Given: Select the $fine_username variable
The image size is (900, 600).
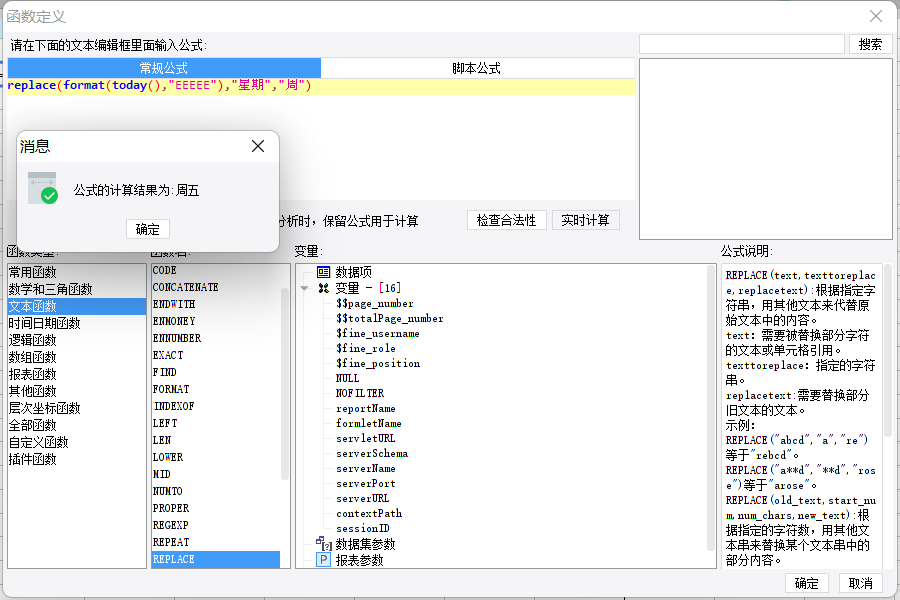Looking at the screenshot, I should [x=378, y=333].
